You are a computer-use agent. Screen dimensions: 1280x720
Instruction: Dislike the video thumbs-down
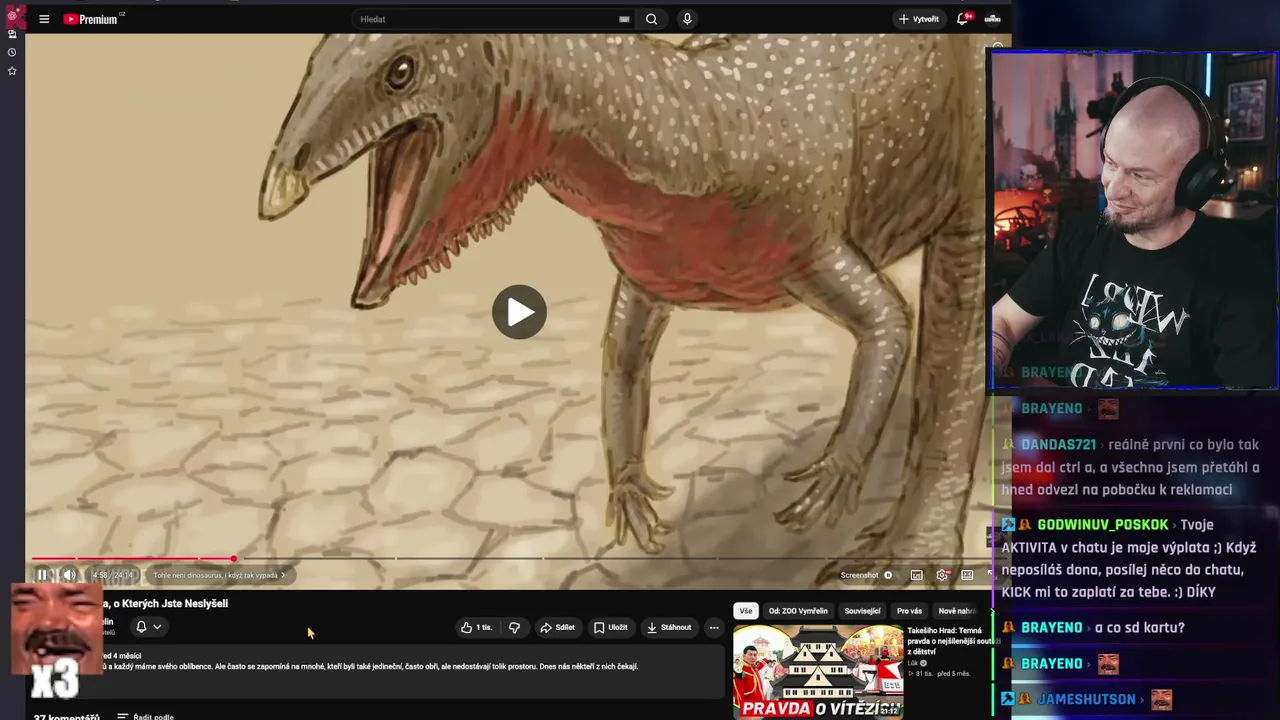pos(514,627)
